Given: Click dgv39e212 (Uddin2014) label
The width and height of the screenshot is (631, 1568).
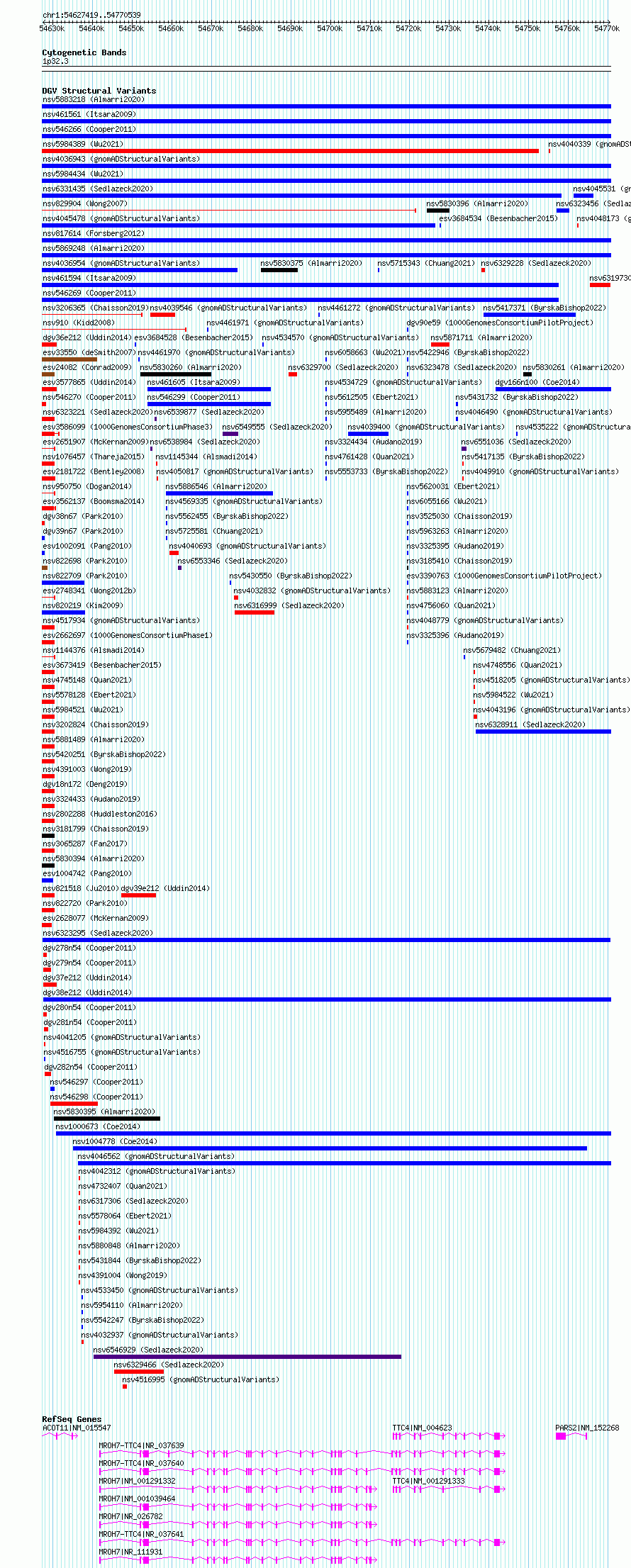Looking at the screenshot, I should pyautogui.click(x=165, y=888).
